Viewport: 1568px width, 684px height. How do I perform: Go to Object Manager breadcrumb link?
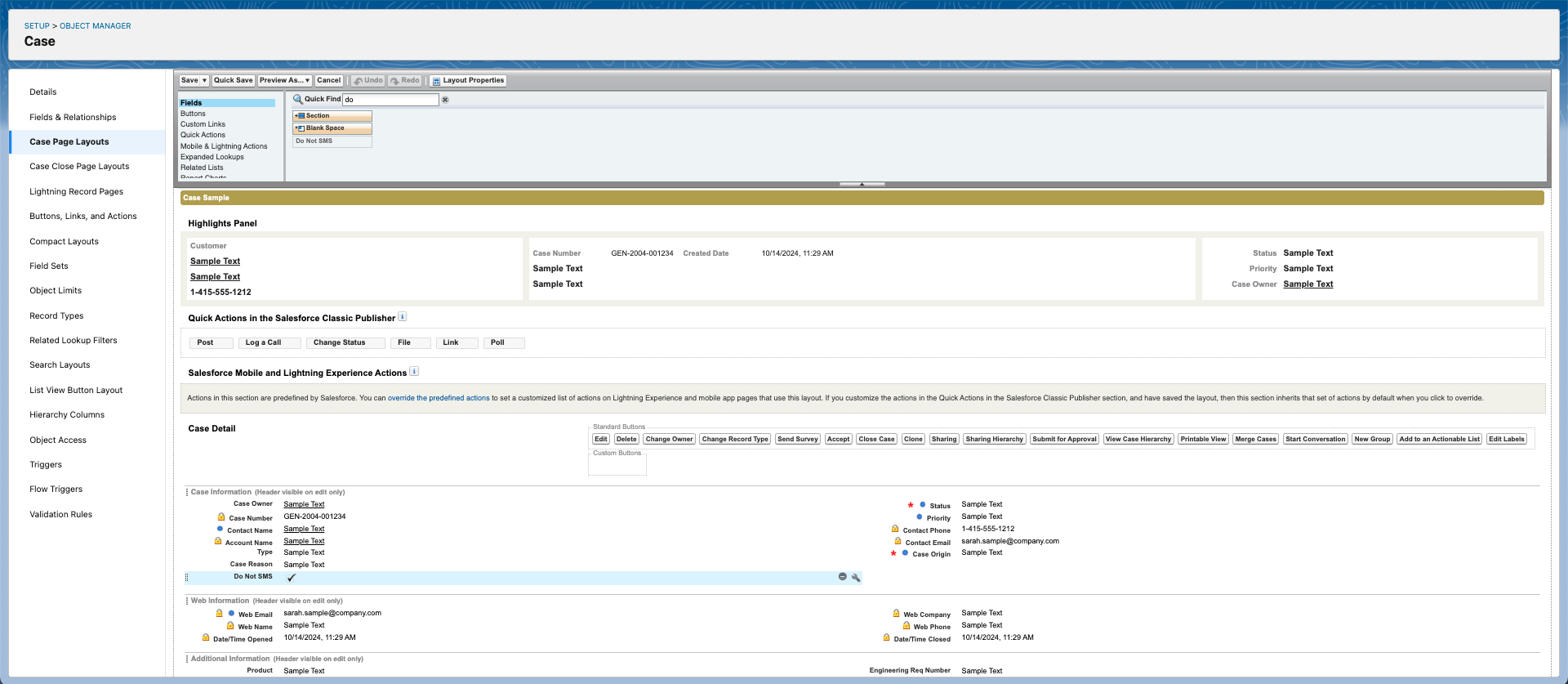click(x=95, y=26)
